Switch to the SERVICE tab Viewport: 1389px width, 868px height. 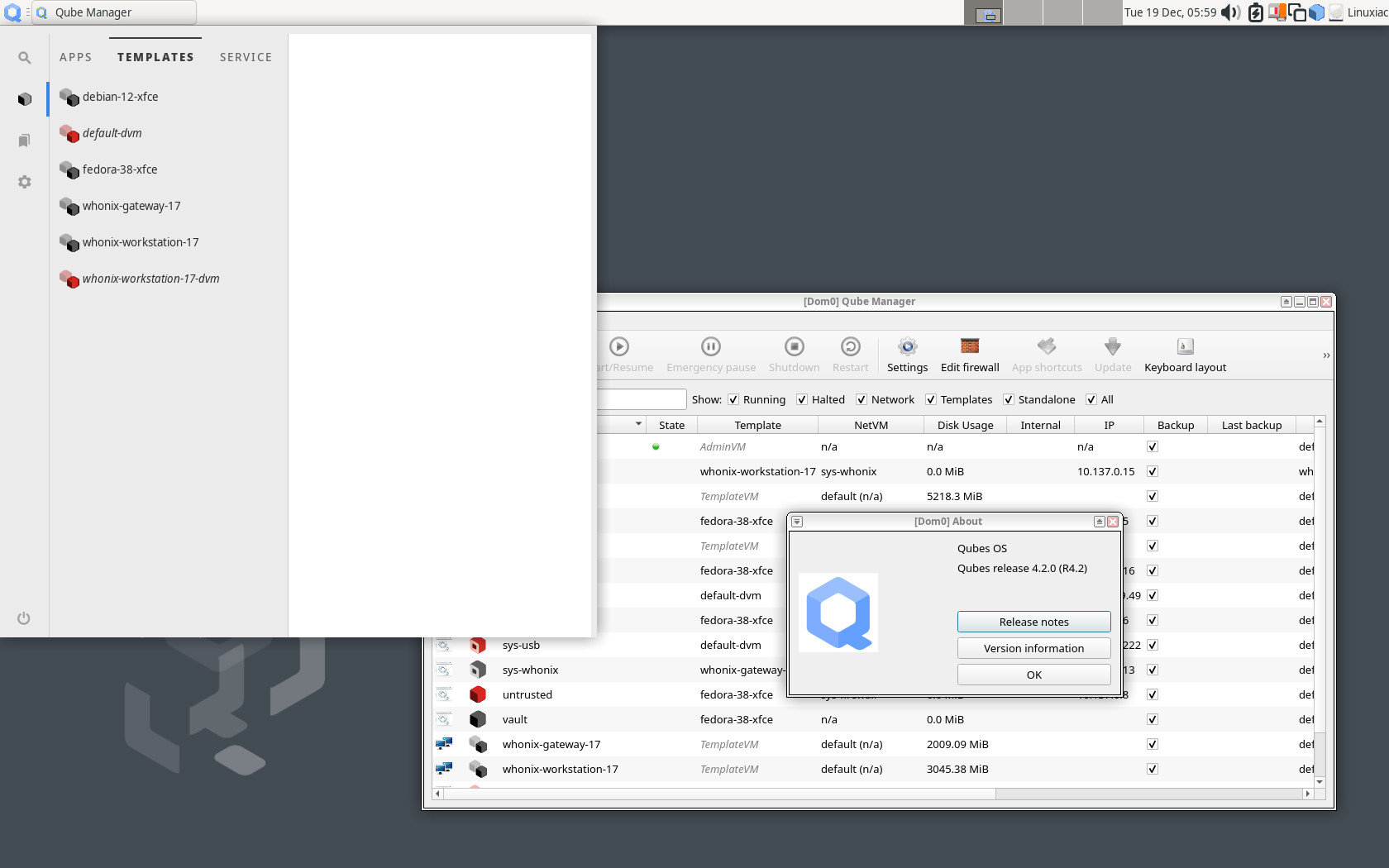coord(246,57)
